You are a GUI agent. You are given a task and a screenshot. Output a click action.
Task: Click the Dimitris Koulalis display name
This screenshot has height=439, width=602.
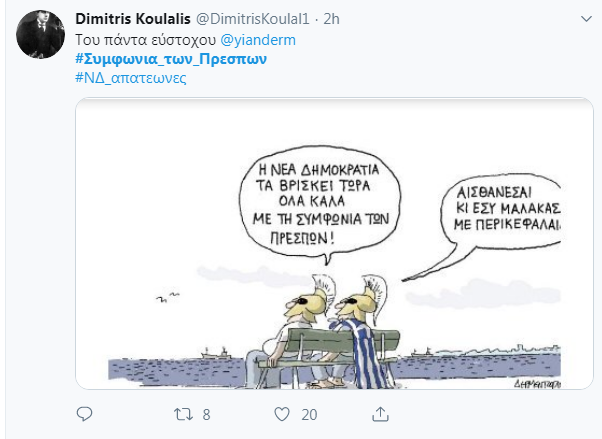pos(133,19)
